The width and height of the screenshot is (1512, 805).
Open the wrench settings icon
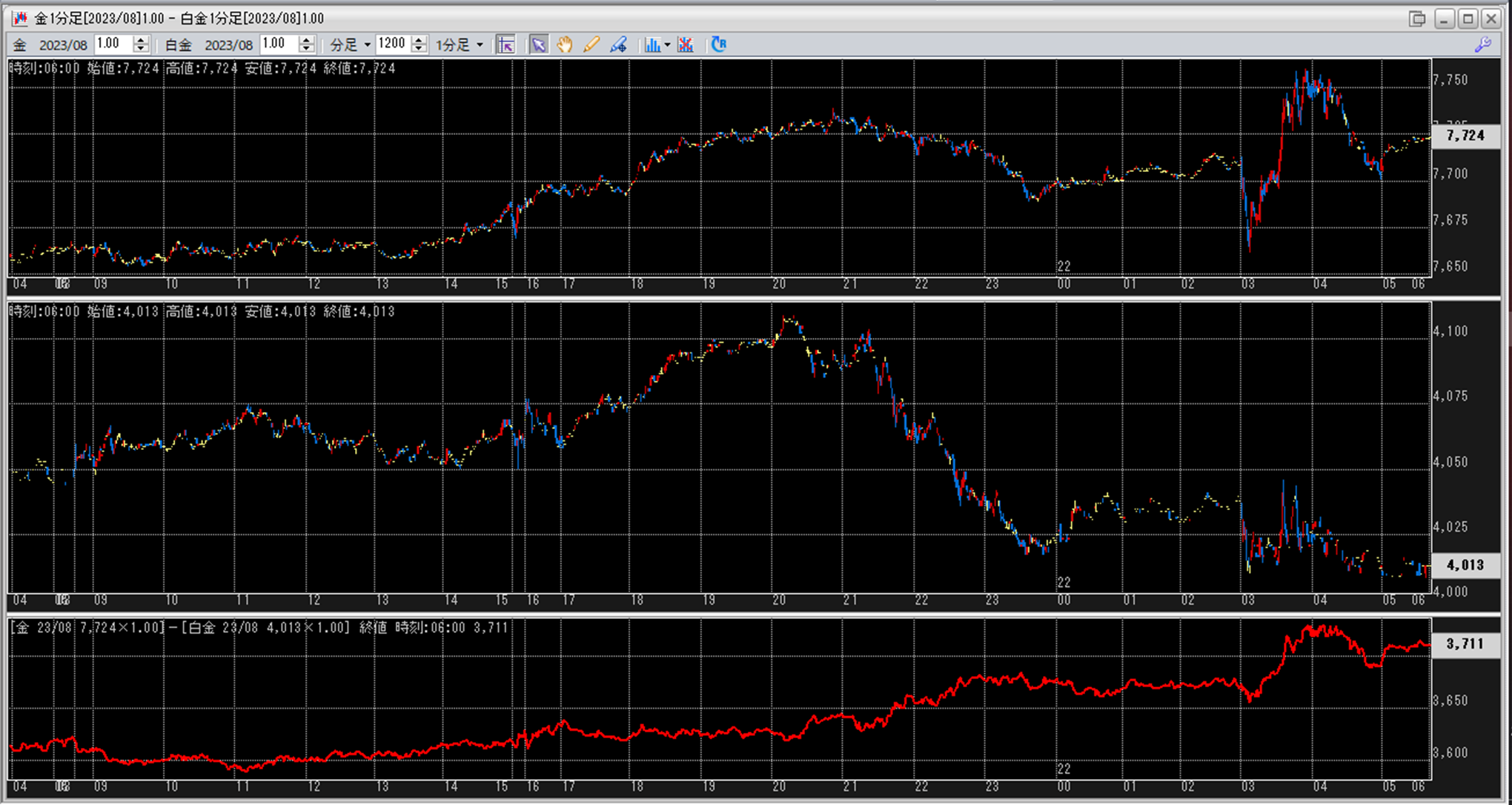(x=1482, y=44)
